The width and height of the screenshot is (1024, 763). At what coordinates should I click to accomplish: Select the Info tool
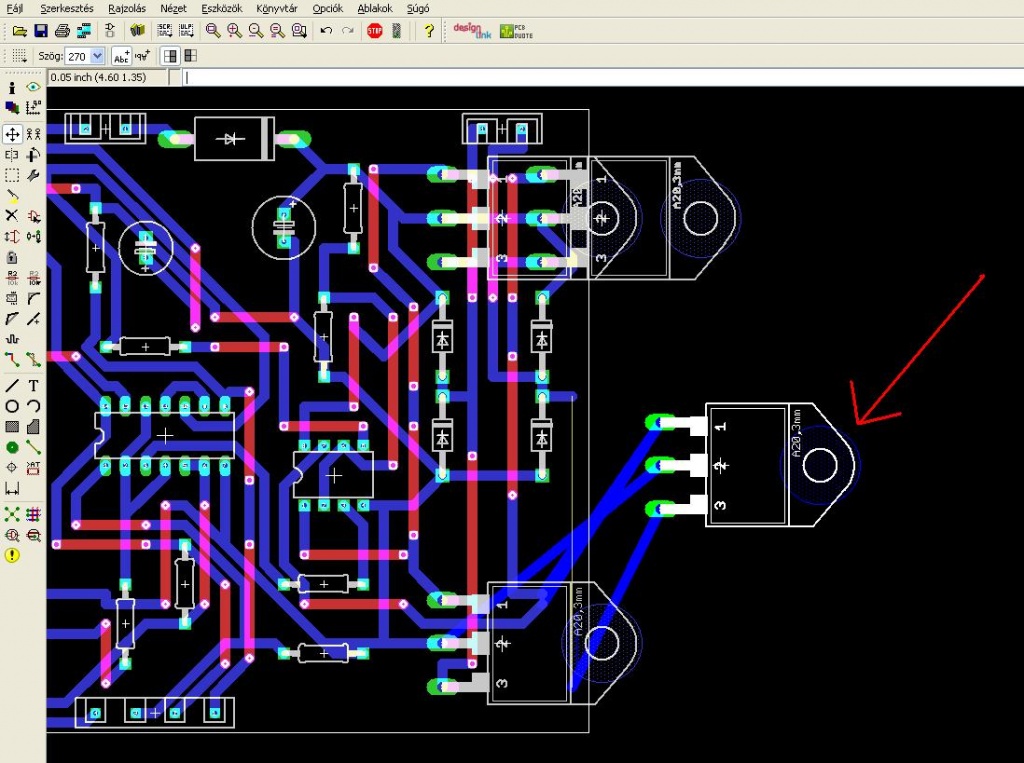[12, 87]
